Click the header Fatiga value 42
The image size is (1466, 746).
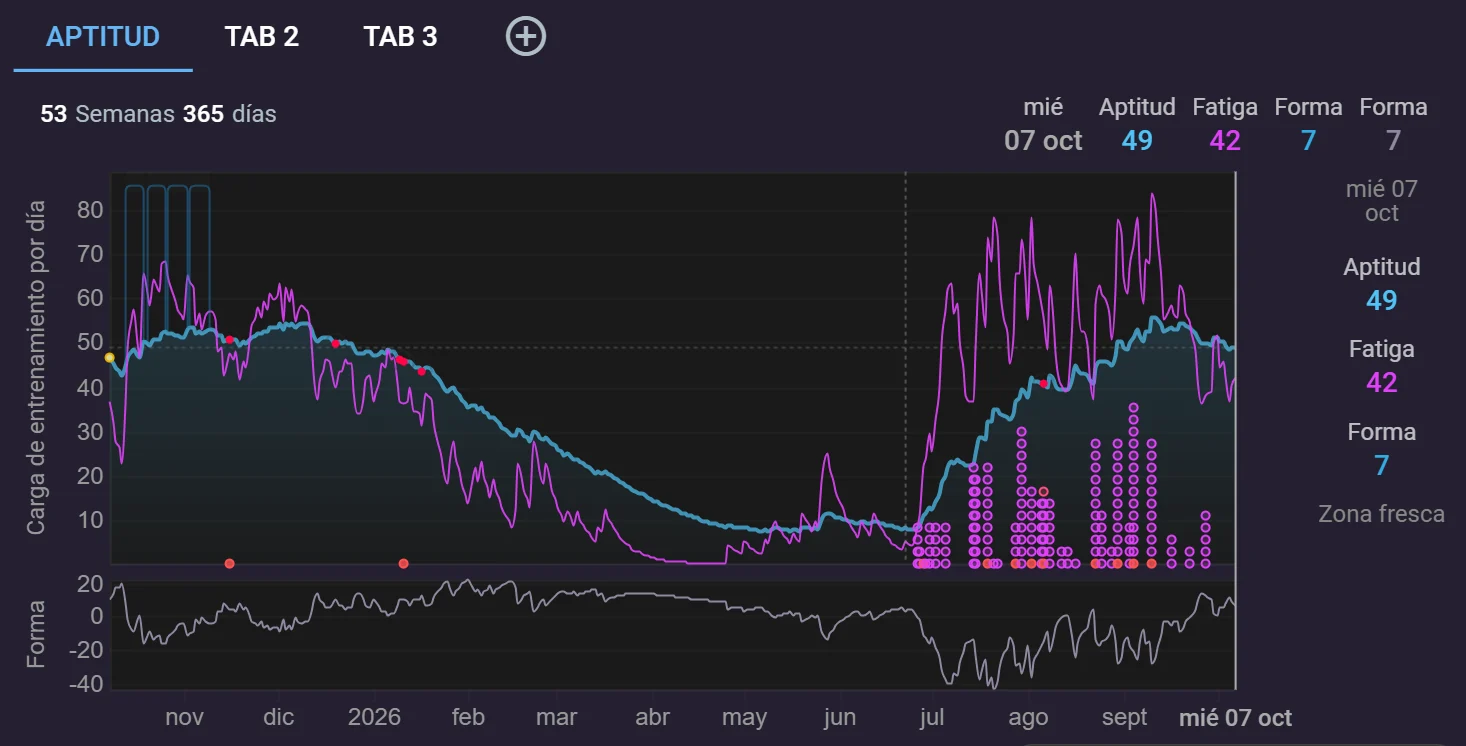(x=1225, y=140)
